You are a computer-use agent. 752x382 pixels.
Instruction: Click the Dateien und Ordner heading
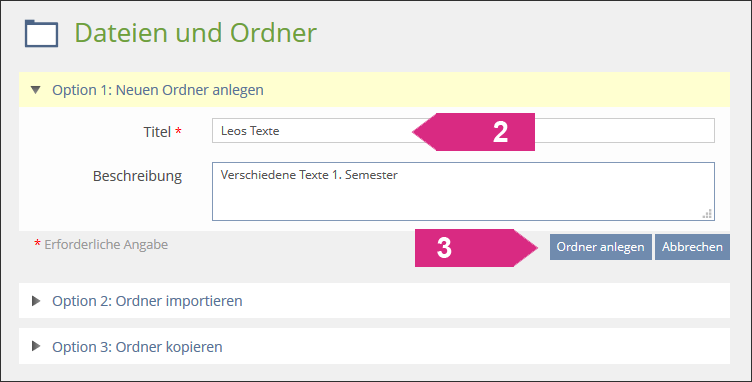(195, 33)
